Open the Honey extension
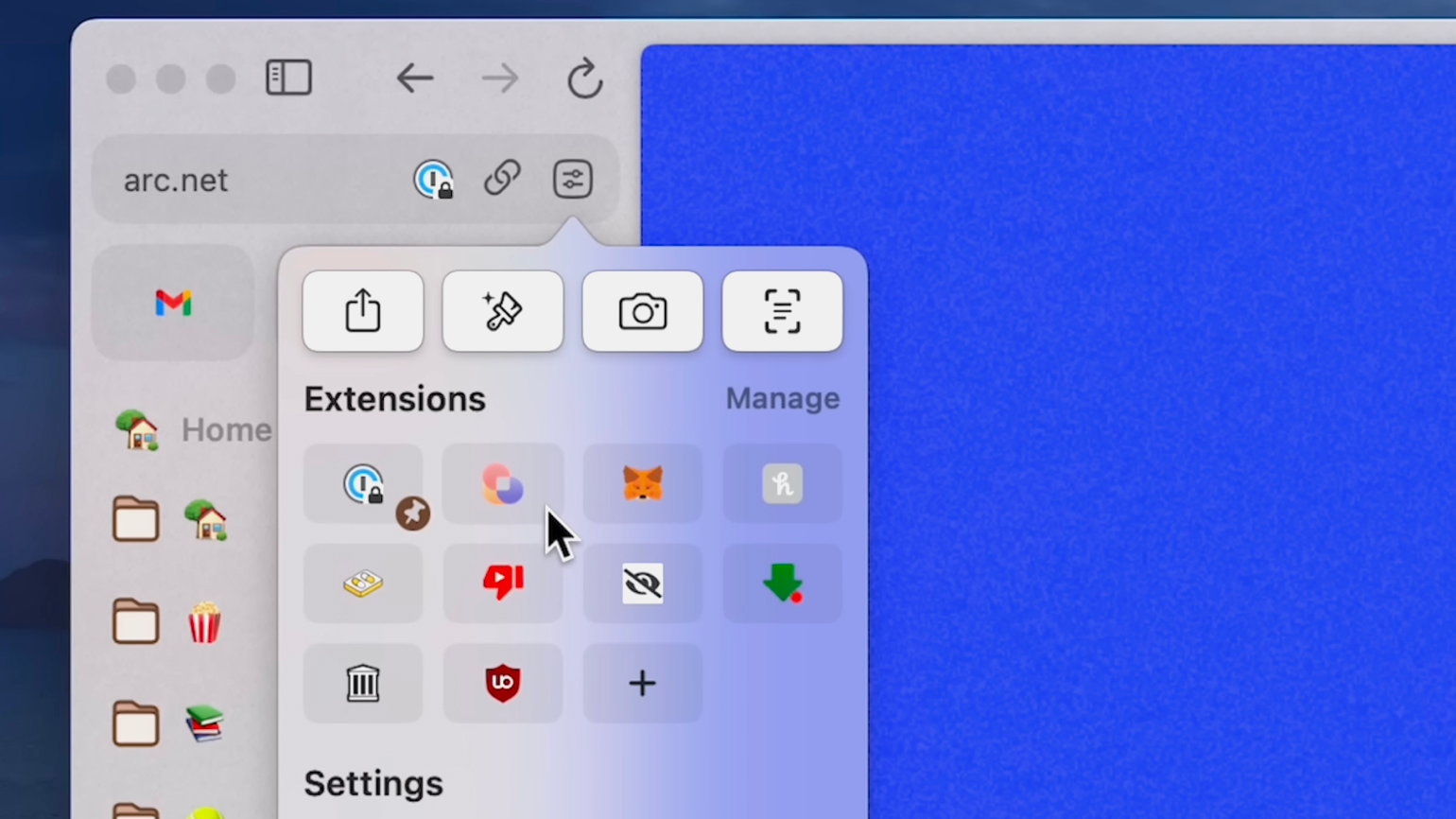This screenshot has height=819, width=1456. pyautogui.click(x=782, y=483)
